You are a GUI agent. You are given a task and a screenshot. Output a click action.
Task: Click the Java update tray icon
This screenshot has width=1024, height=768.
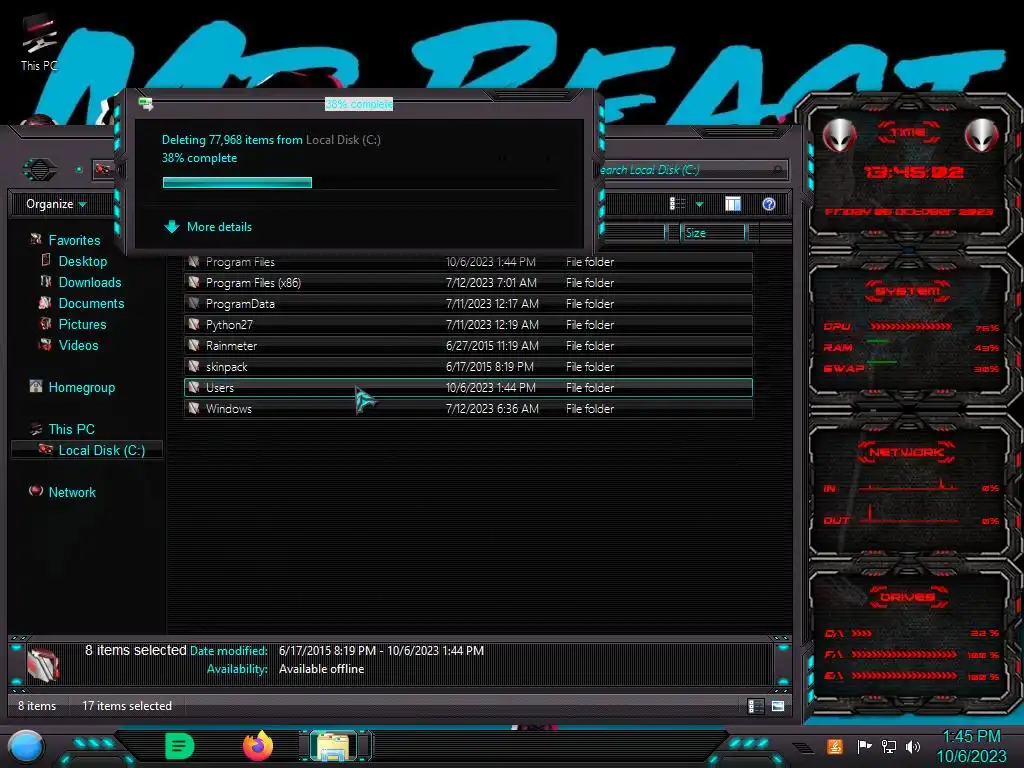[x=835, y=746]
